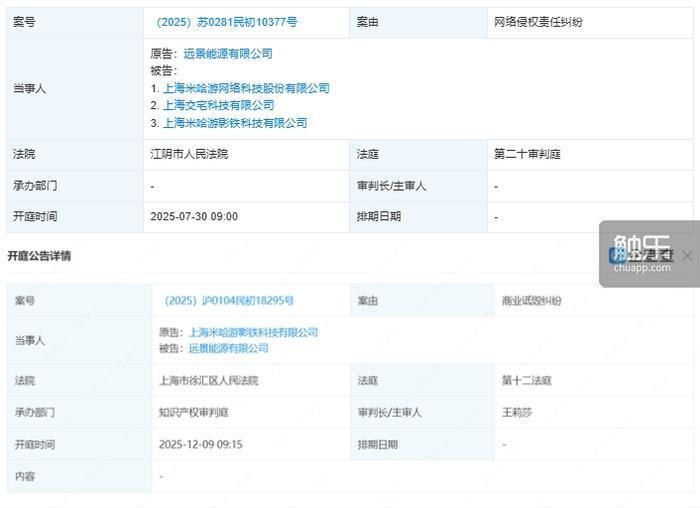Select the 内容 row label
The image size is (700, 508).
(x=25, y=476)
